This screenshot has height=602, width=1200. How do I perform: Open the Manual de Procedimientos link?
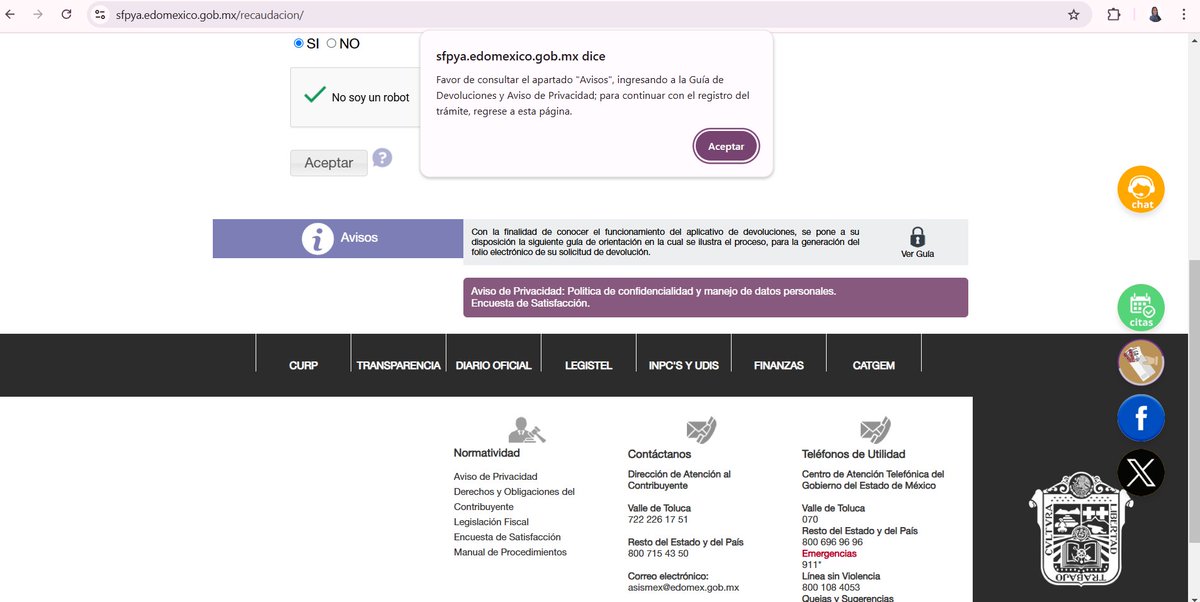[x=510, y=552]
